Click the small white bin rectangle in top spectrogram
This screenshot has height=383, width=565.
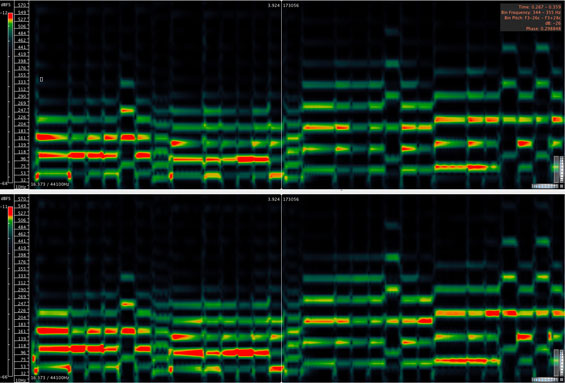tap(41, 79)
